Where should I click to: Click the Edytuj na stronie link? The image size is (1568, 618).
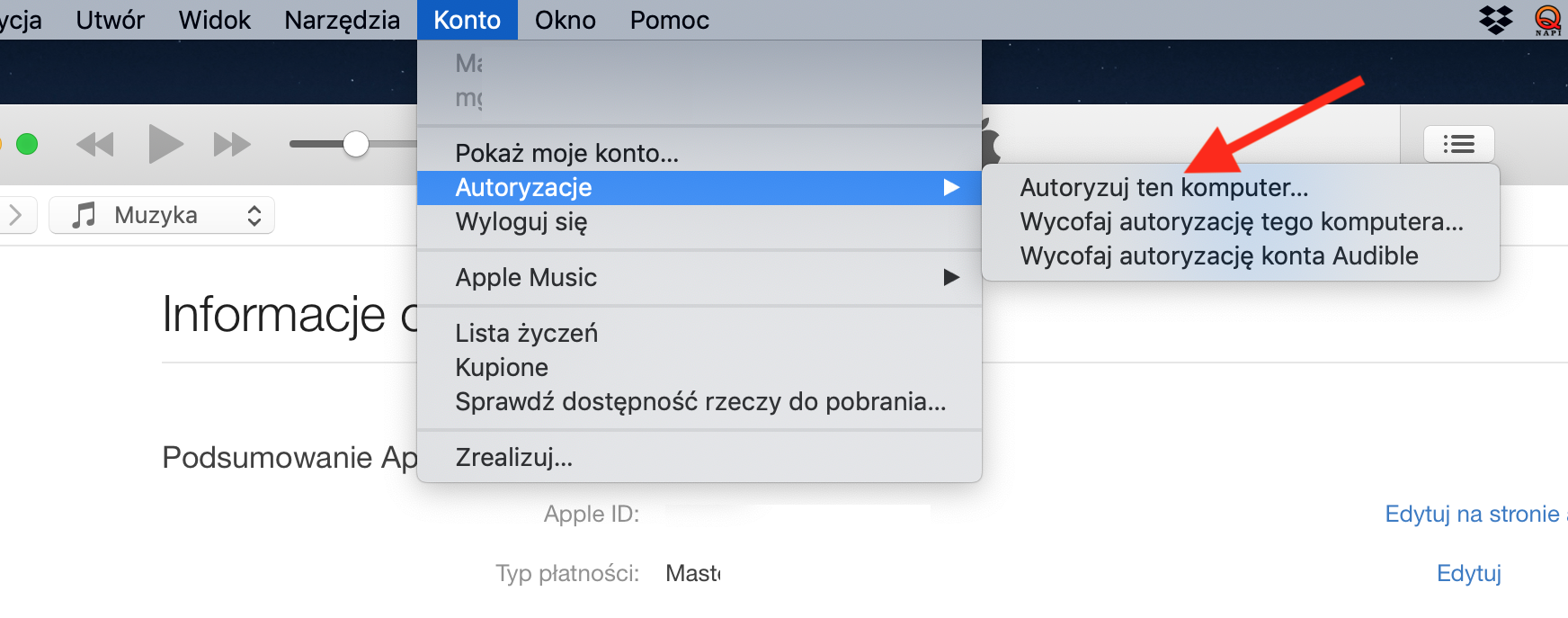click(1475, 514)
